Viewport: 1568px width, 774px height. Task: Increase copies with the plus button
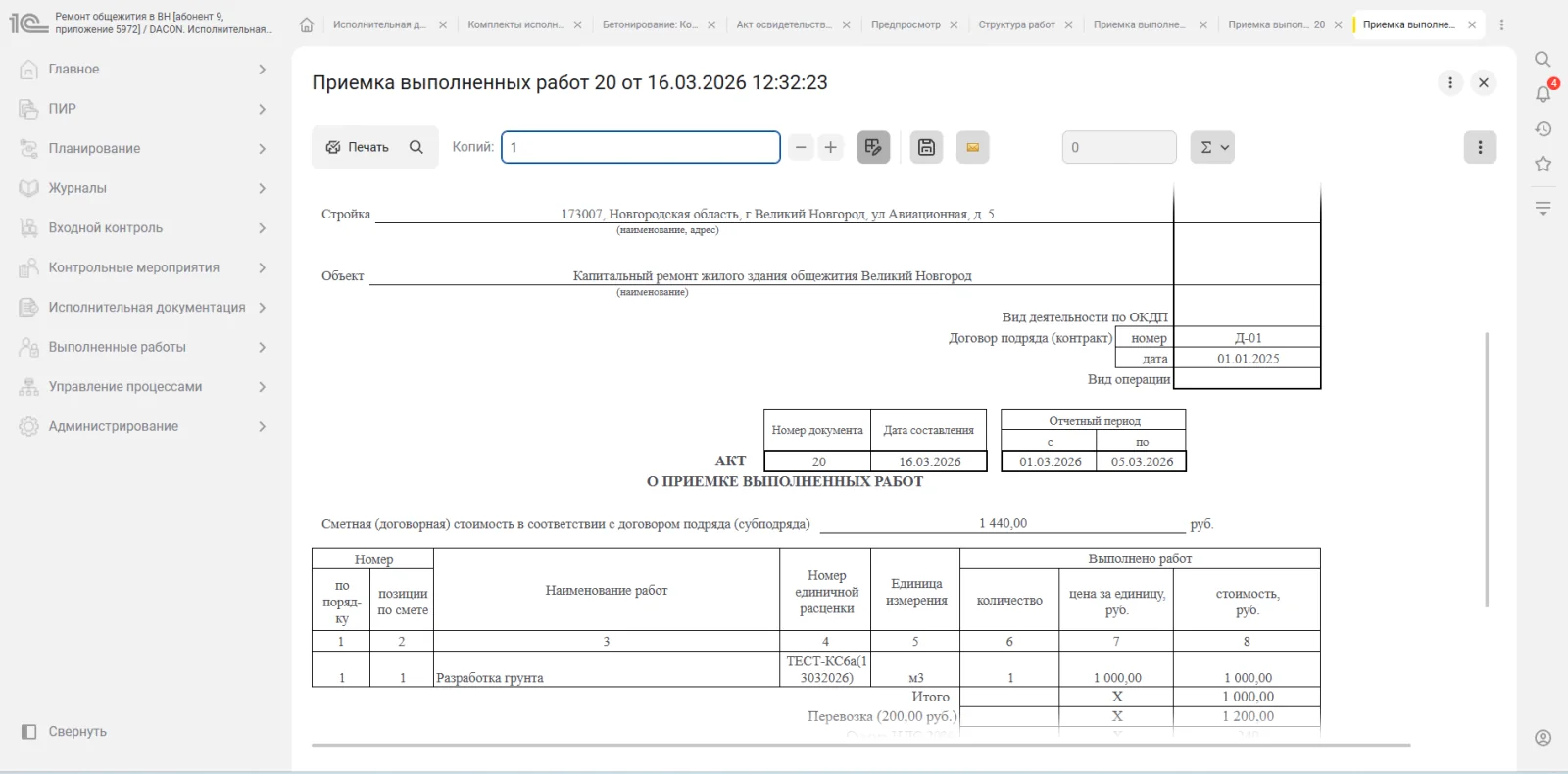click(831, 147)
